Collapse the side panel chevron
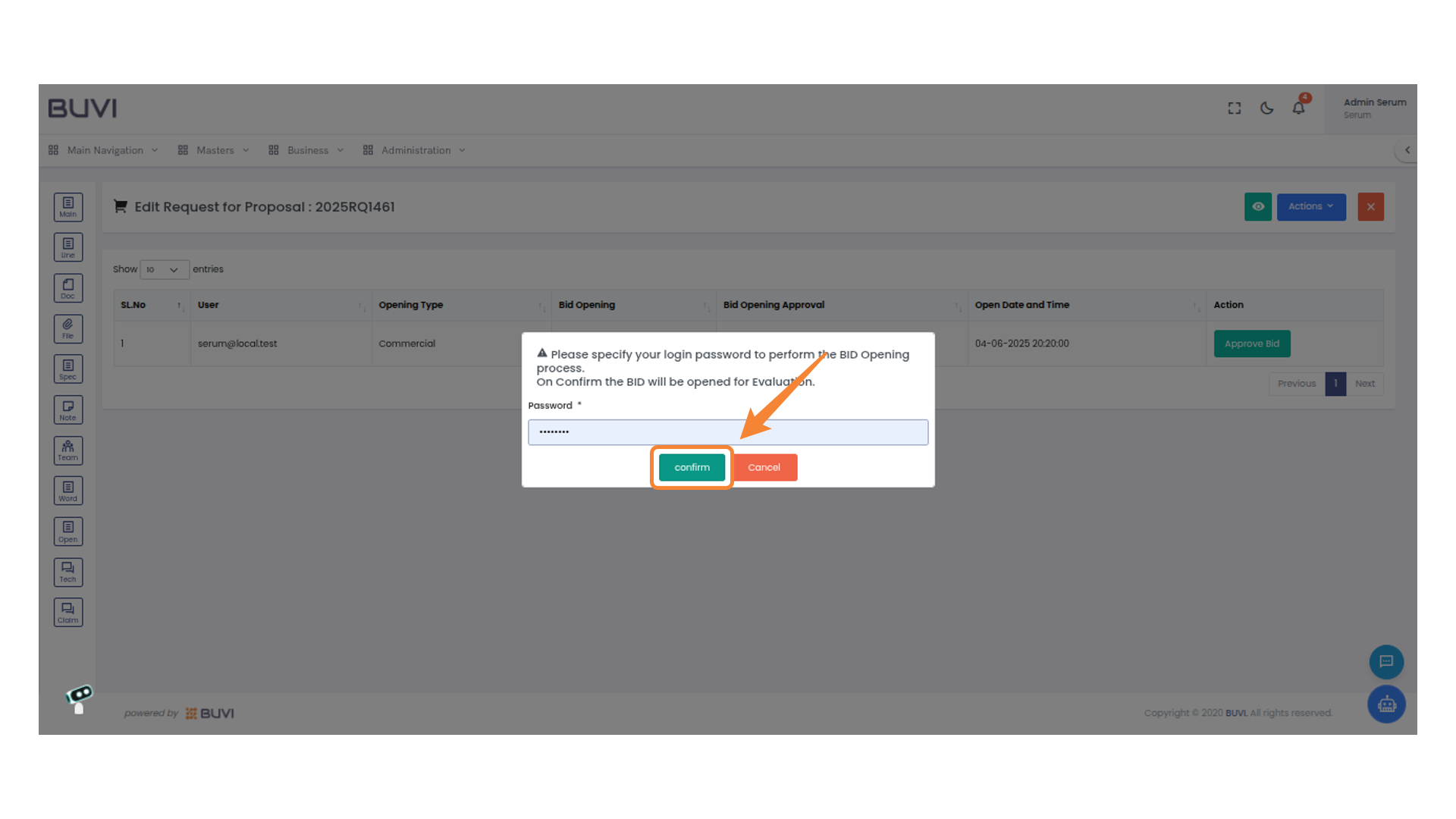 click(x=1407, y=150)
